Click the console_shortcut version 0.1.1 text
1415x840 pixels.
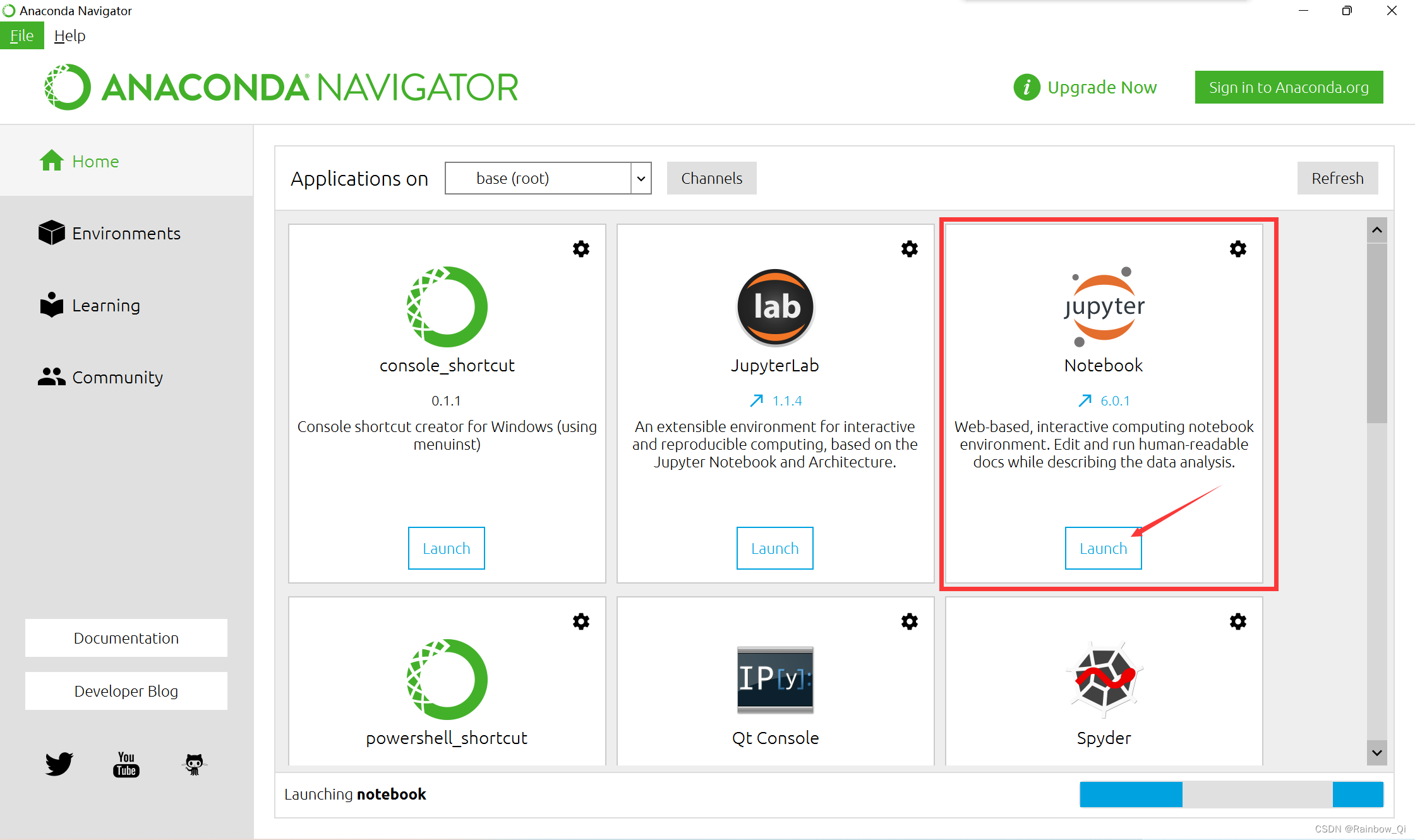pos(447,400)
